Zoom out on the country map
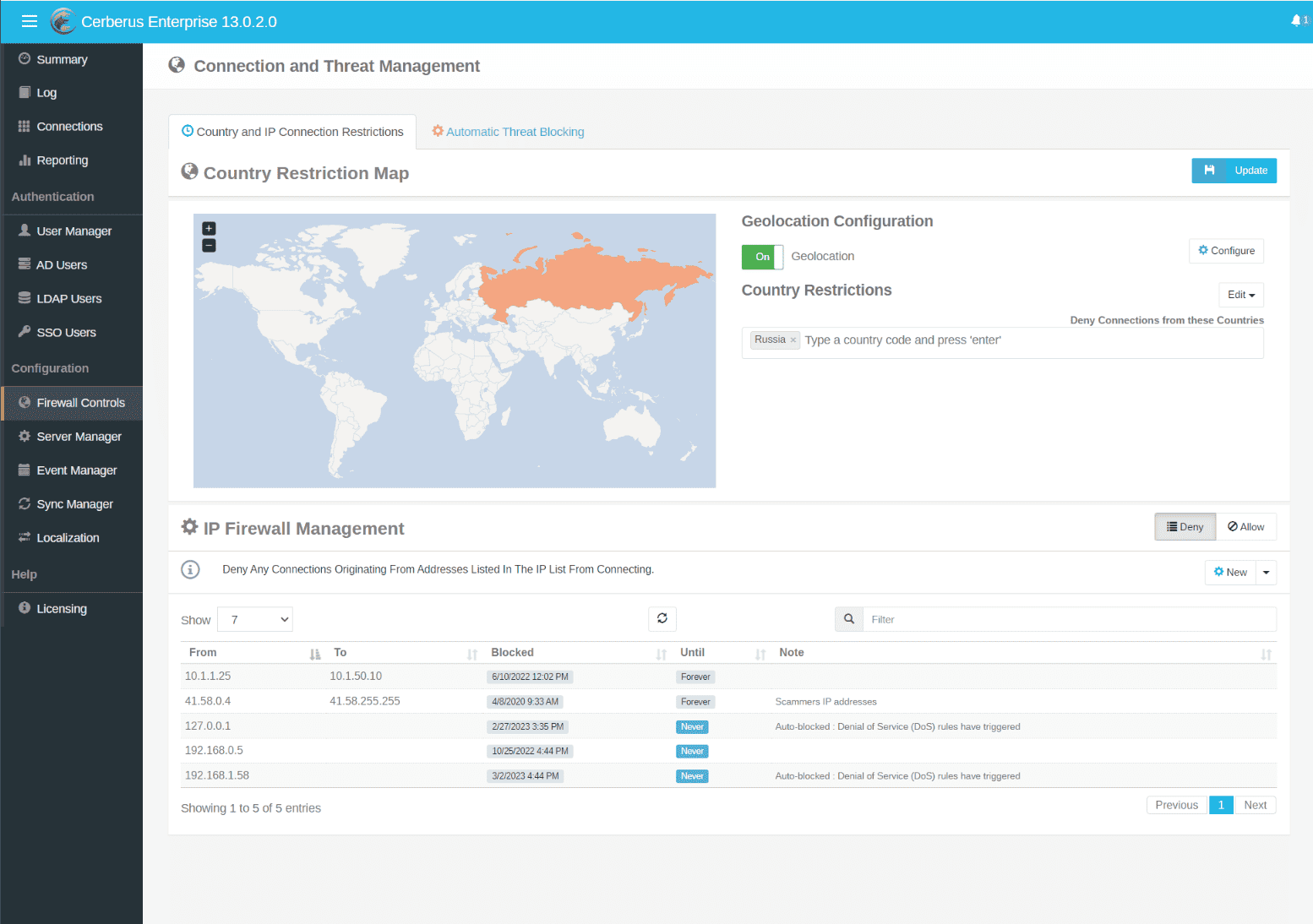The height and width of the screenshot is (924, 1313). point(209,246)
